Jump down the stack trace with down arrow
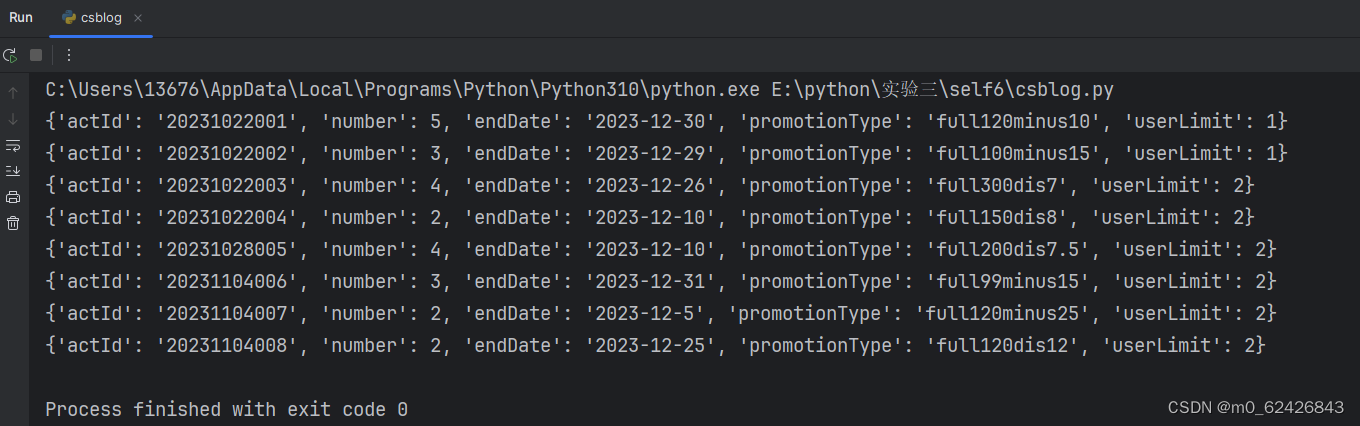The image size is (1360, 426). pos(13,119)
